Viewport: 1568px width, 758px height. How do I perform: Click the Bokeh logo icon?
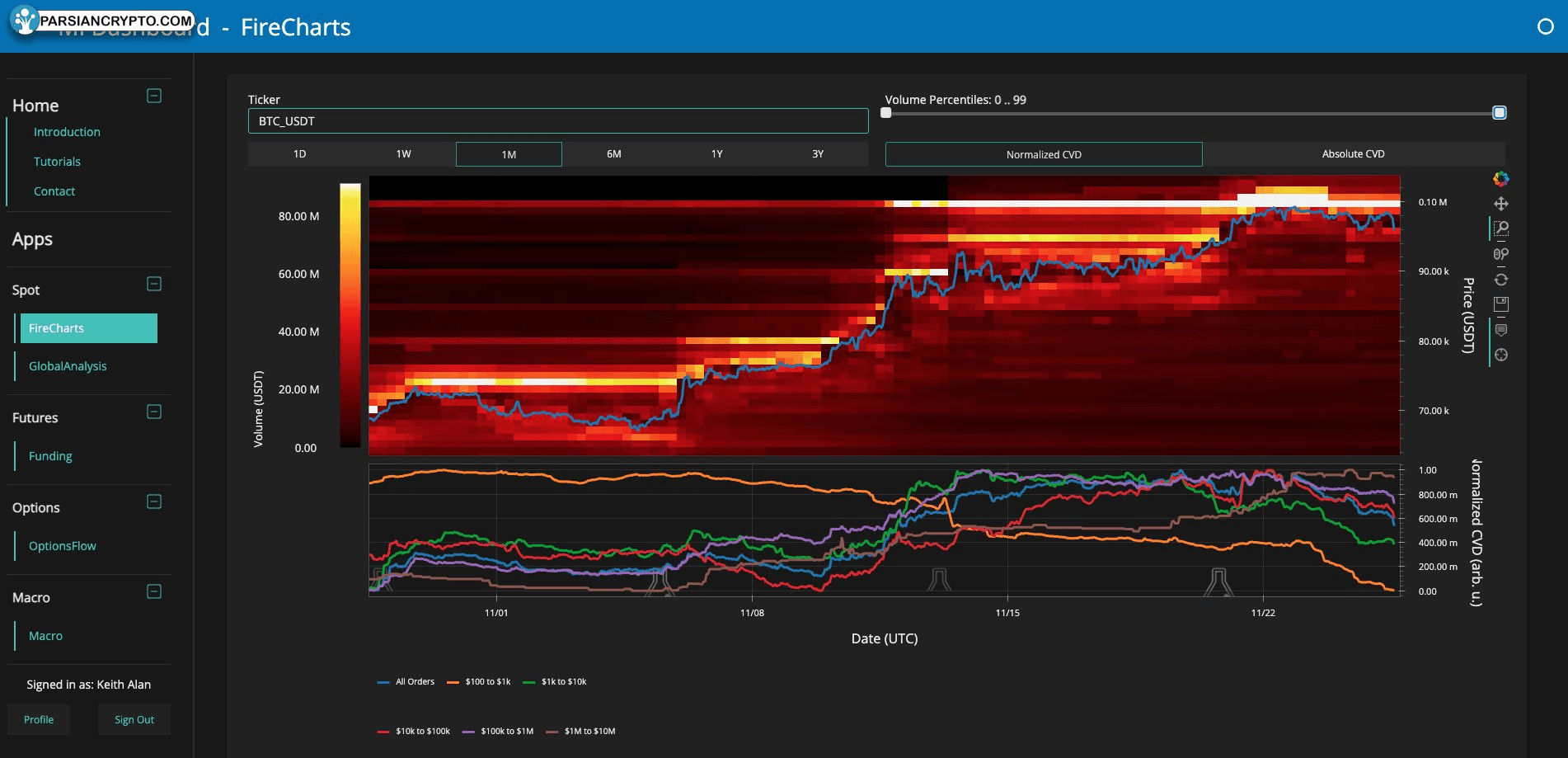click(1500, 179)
